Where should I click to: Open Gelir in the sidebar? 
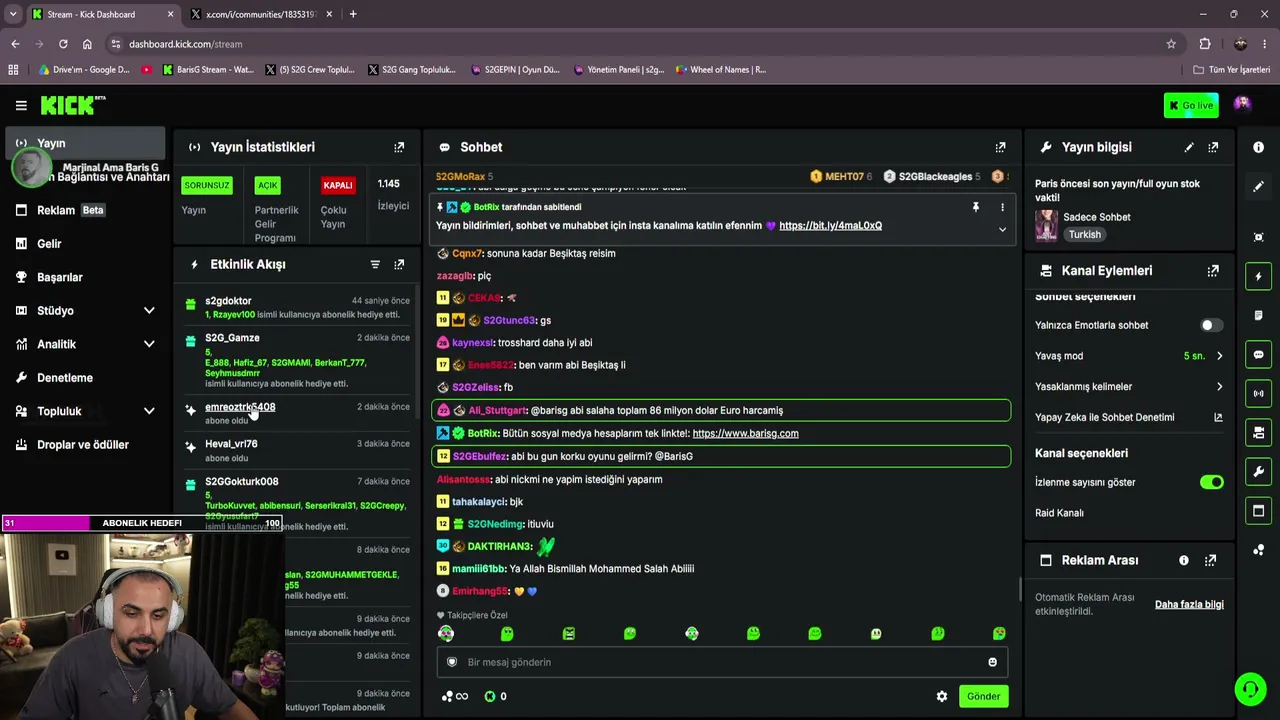[85, 244]
